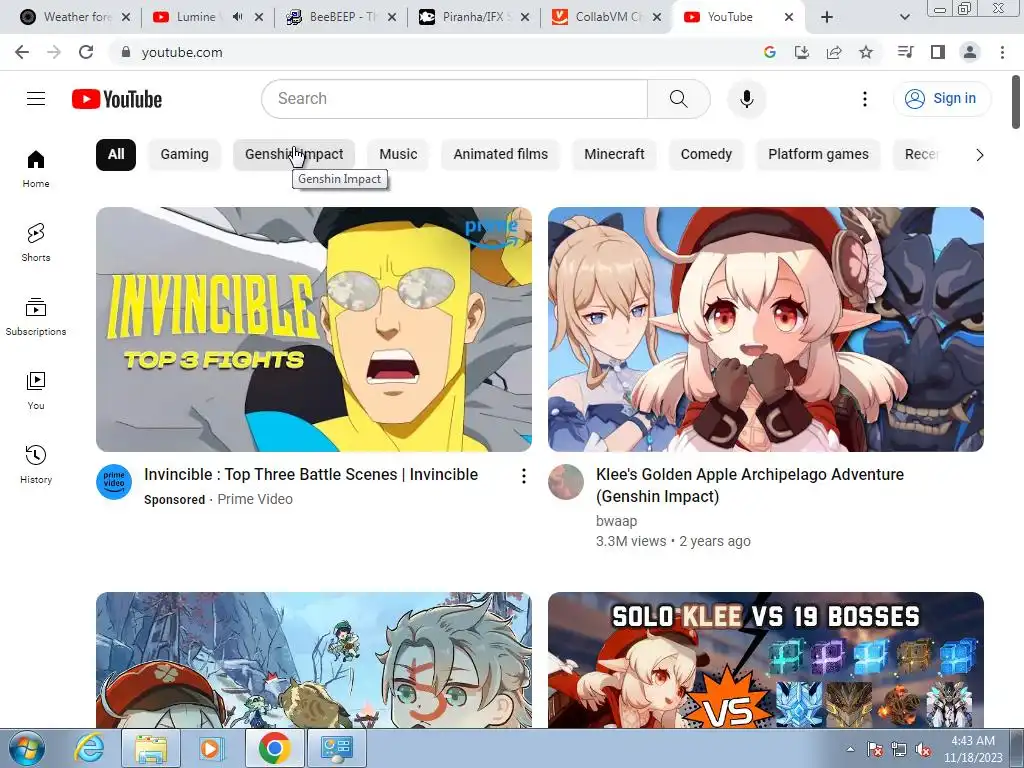The height and width of the screenshot is (768, 1024).
Task: Go to Home in the sidebar
Action: pos(36,169)
